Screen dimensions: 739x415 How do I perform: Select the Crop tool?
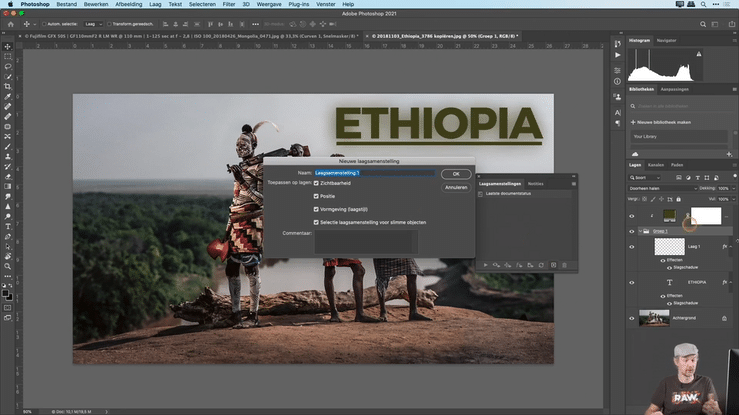tap(8, 87)
